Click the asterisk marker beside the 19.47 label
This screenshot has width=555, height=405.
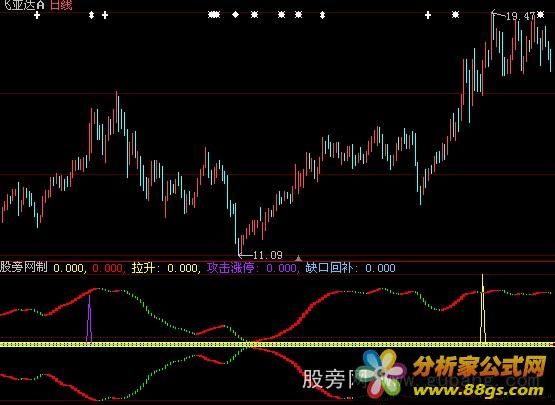540,15
